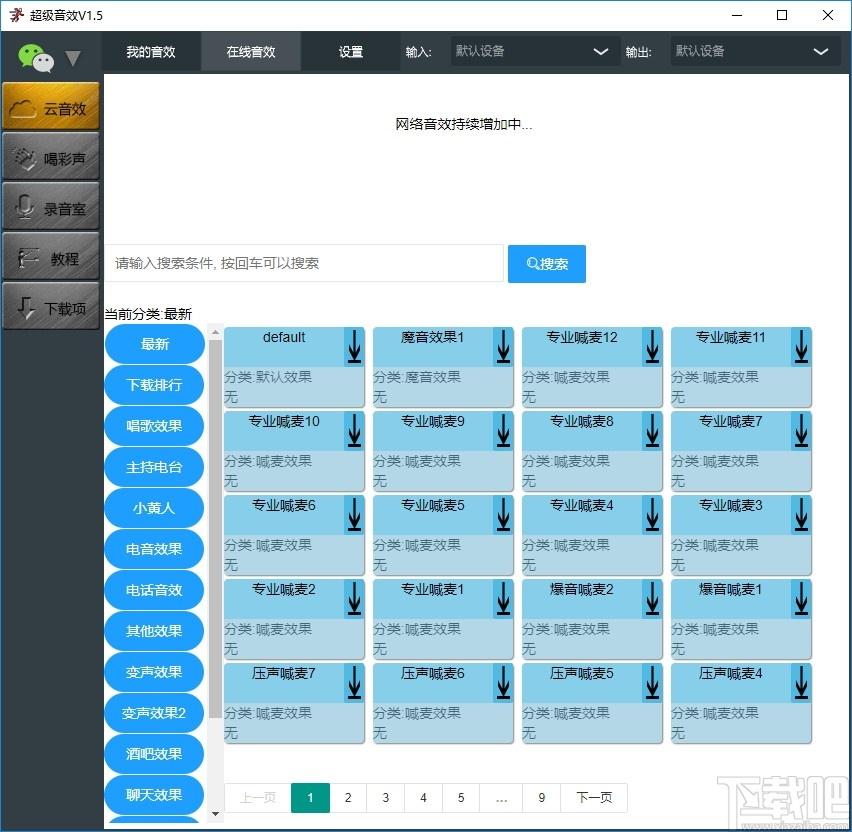This screenshot has width=852, height=832.
Task: Go to page 3
Action: click(x=386, y=798)
